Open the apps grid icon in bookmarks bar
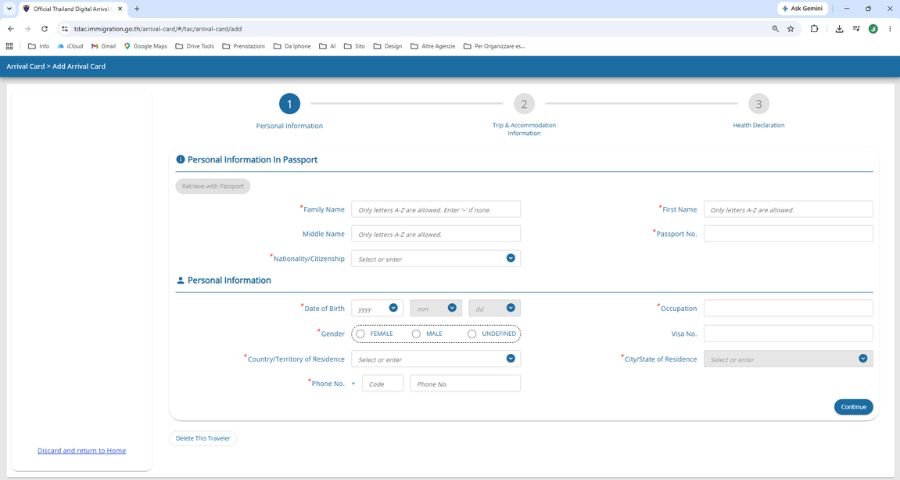Viewport: 900px width, 480px height. click(9, 46)
